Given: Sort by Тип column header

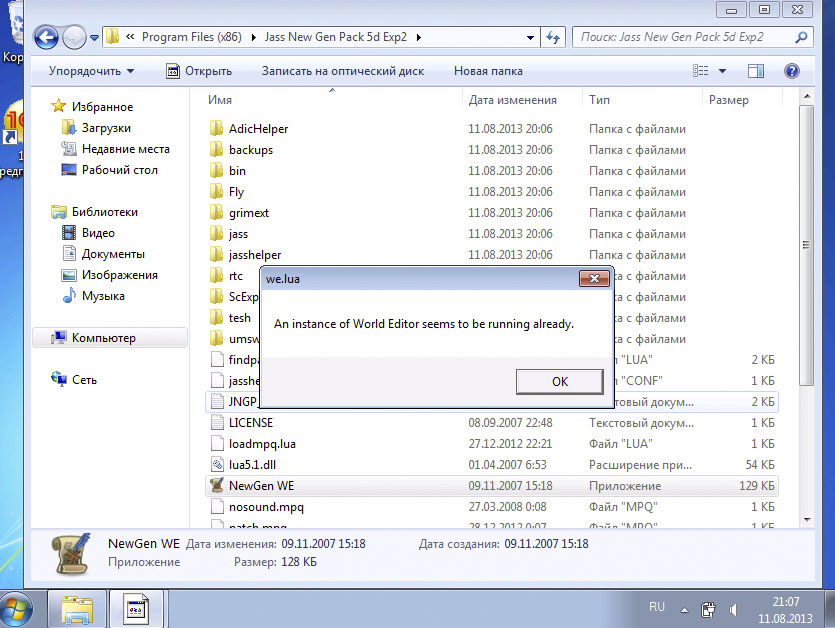Looking at the screenshot, I should point(599,100).
